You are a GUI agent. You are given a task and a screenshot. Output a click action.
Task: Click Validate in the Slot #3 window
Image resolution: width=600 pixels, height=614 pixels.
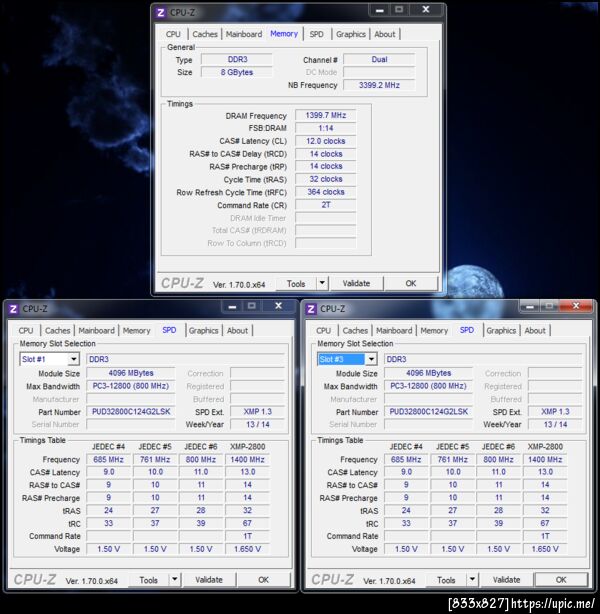point(507,580)
